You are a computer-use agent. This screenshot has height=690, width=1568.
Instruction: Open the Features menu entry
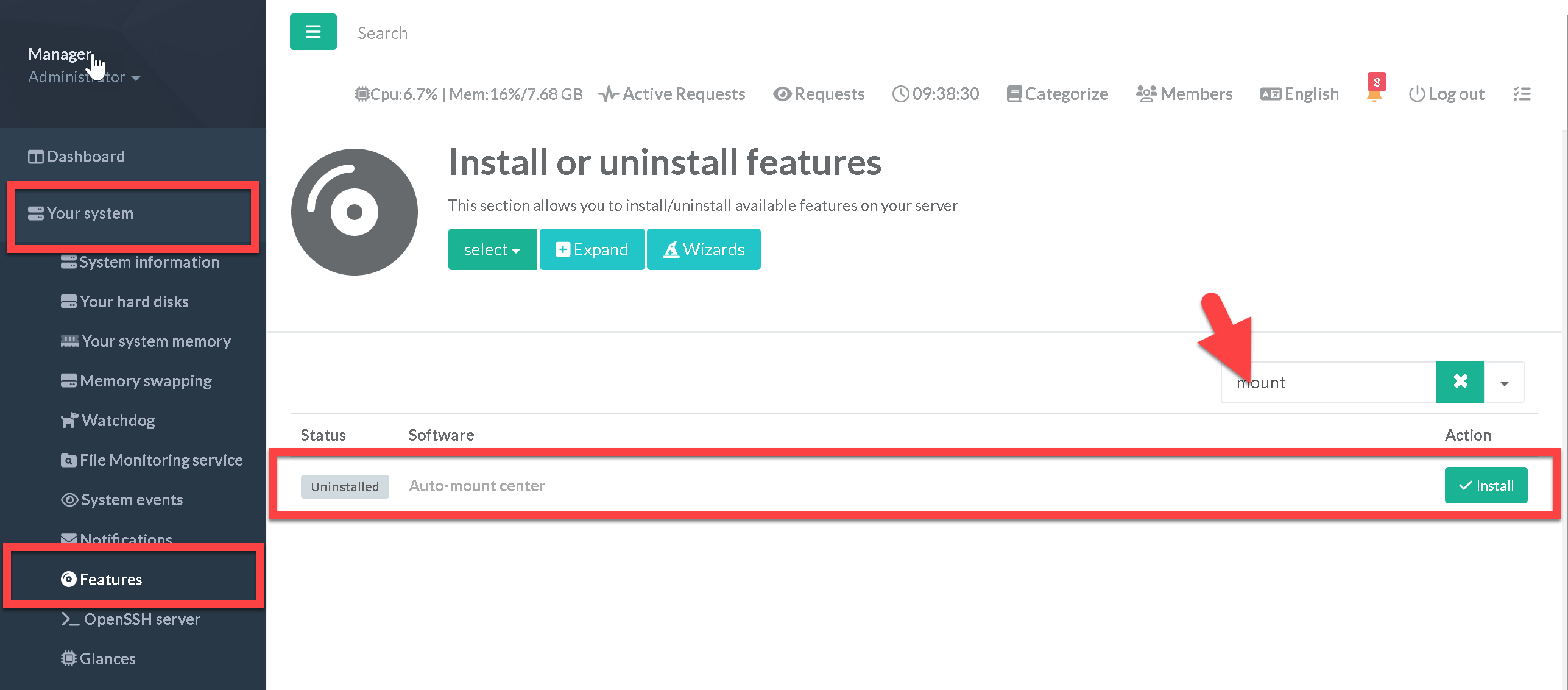tap(110, 579)
